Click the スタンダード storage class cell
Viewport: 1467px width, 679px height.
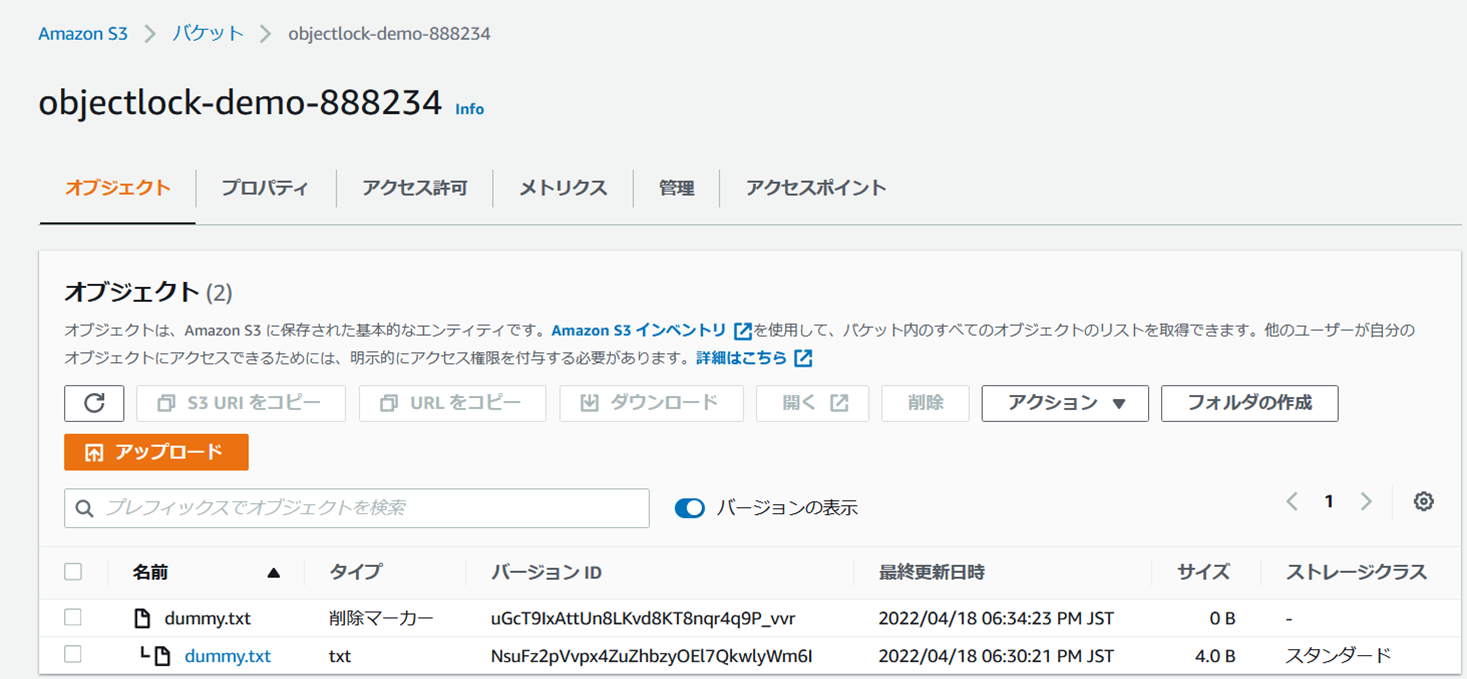coord(1338,656)
